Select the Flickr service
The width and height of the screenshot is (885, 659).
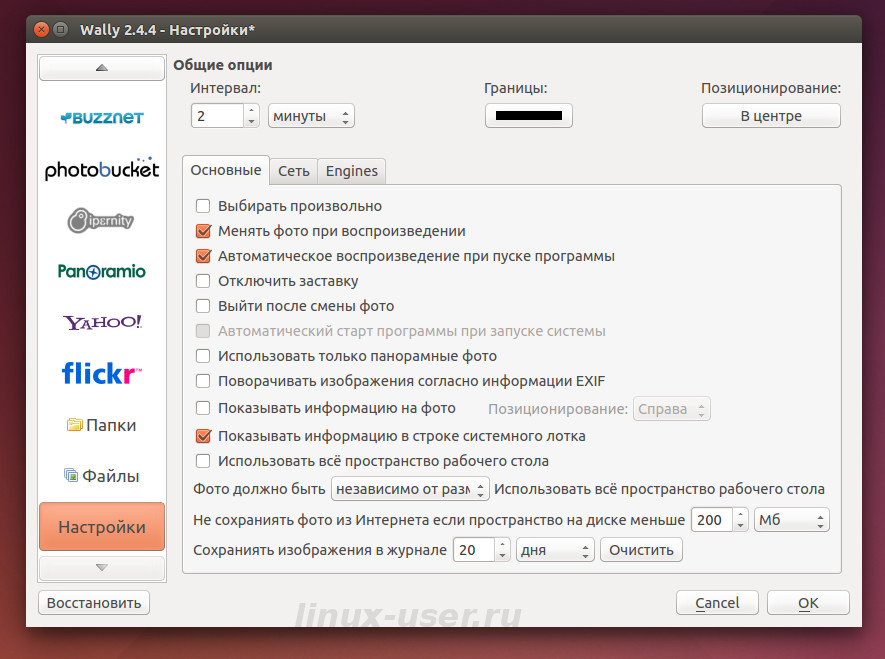(101, 373)
